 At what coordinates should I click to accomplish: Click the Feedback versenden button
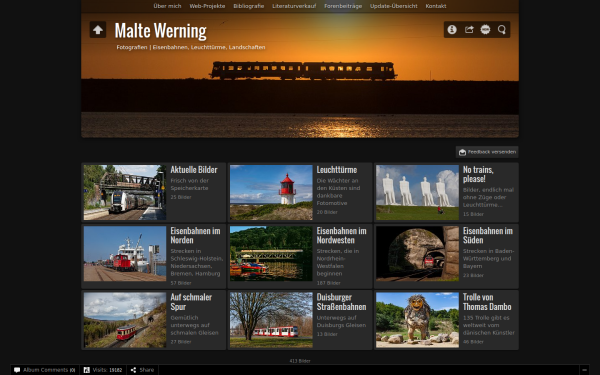[487, 152]
